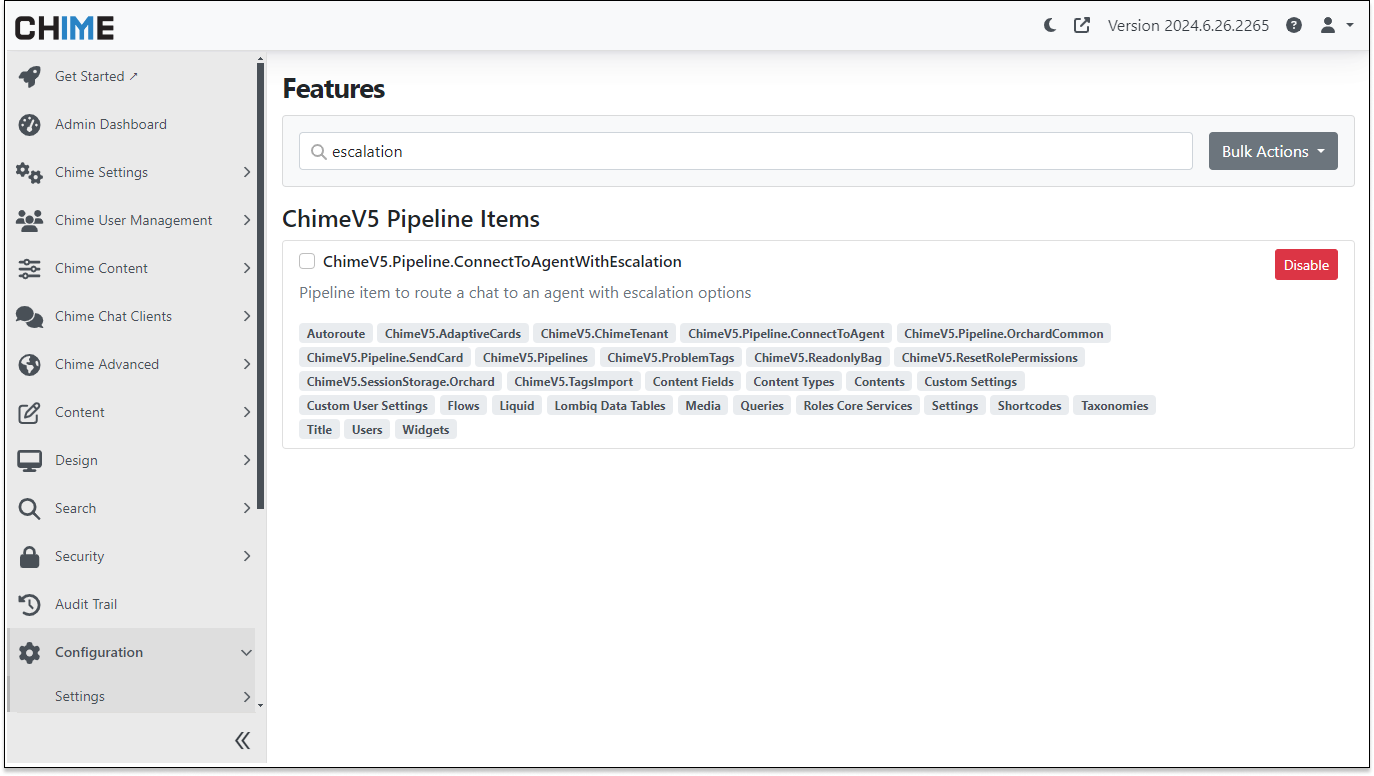Collapse the sidebar with double chevron
1374x776 pixels.
(x=242, y=740)
